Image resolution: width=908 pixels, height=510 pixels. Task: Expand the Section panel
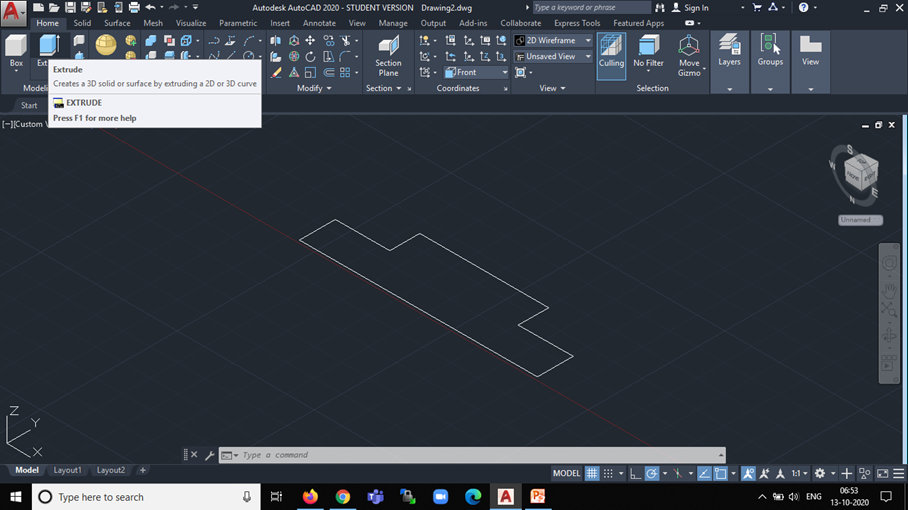coord(383,88)
